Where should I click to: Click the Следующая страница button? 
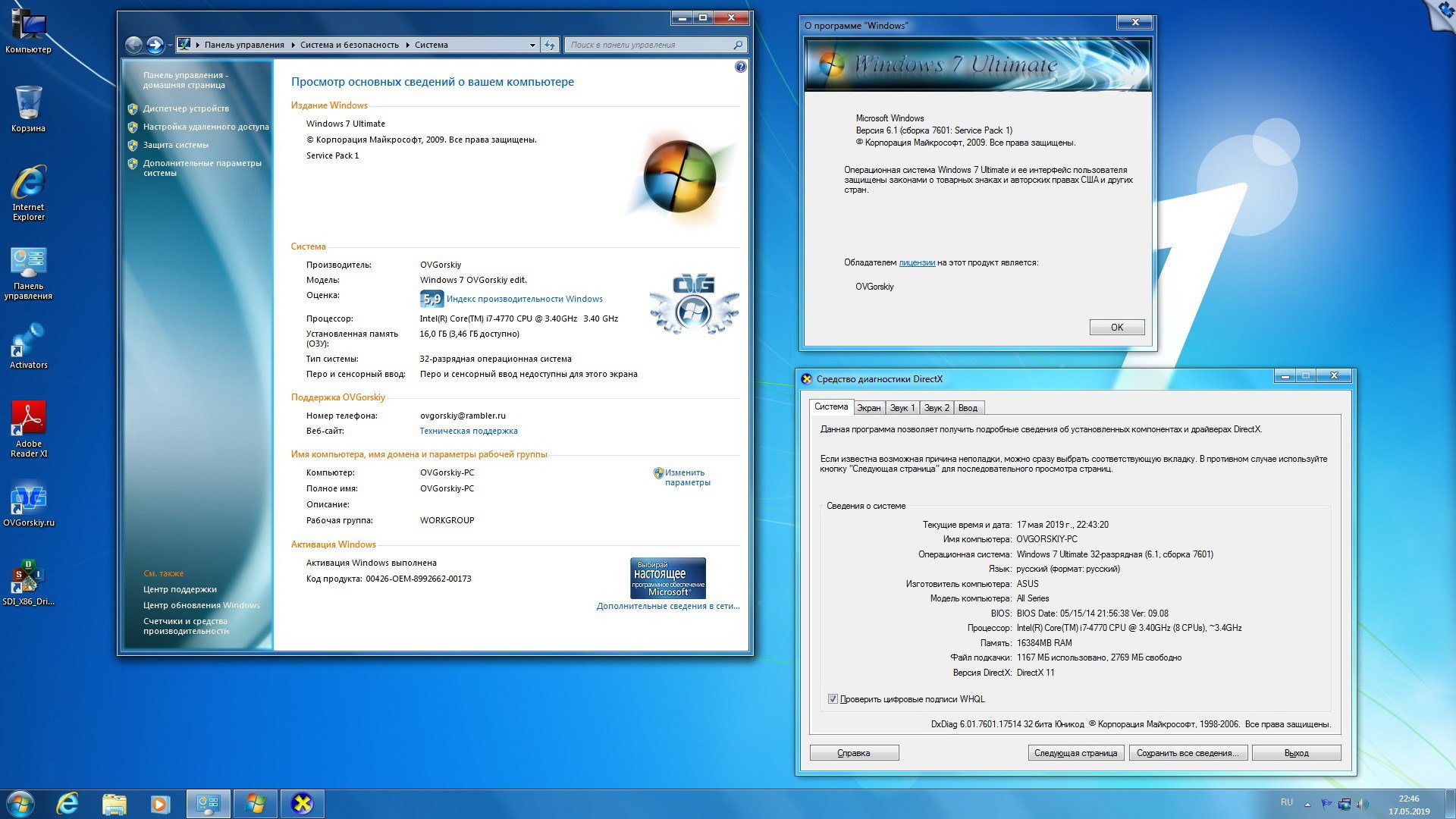1075,753
